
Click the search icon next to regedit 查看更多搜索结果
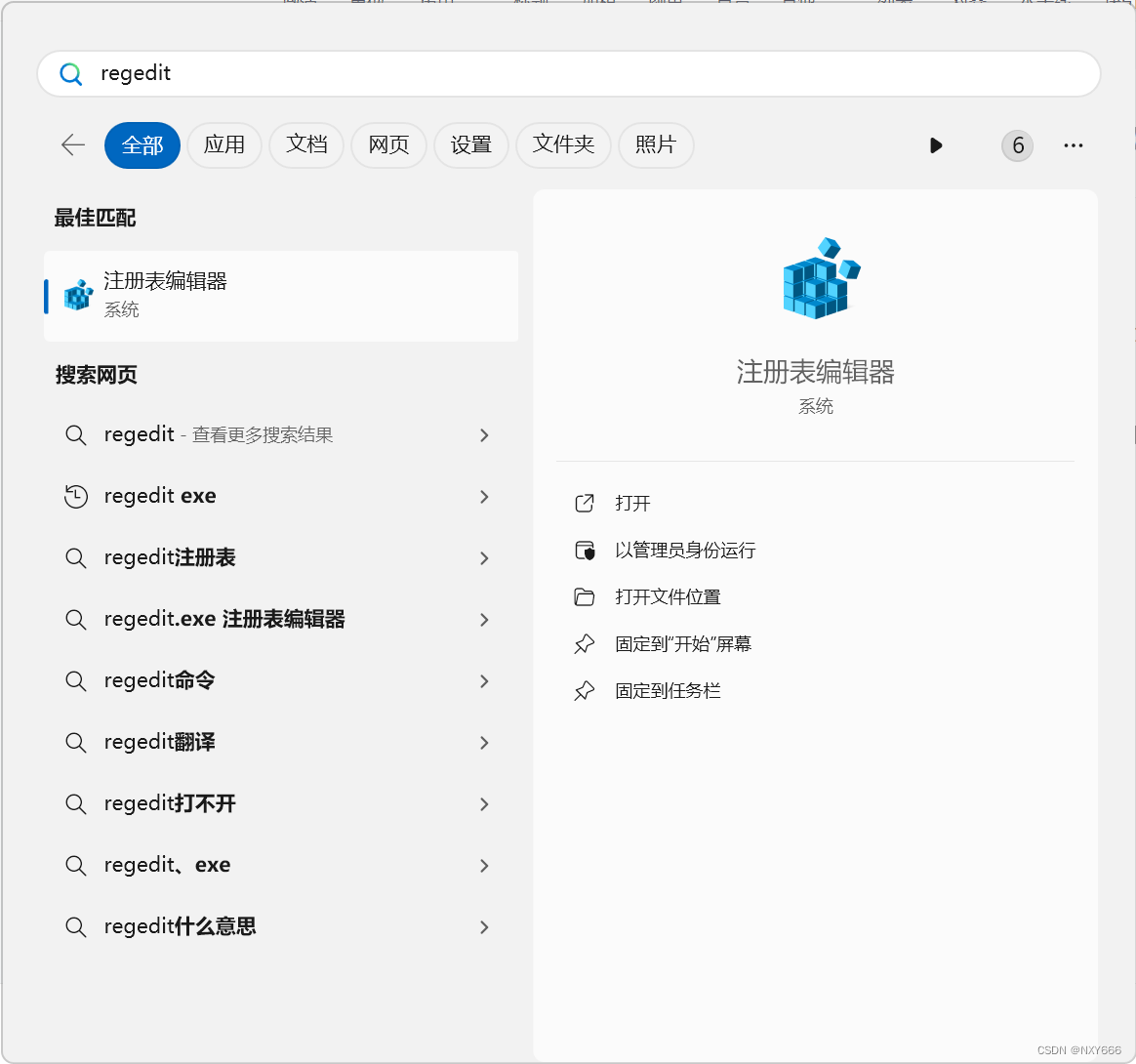(75, 435)
